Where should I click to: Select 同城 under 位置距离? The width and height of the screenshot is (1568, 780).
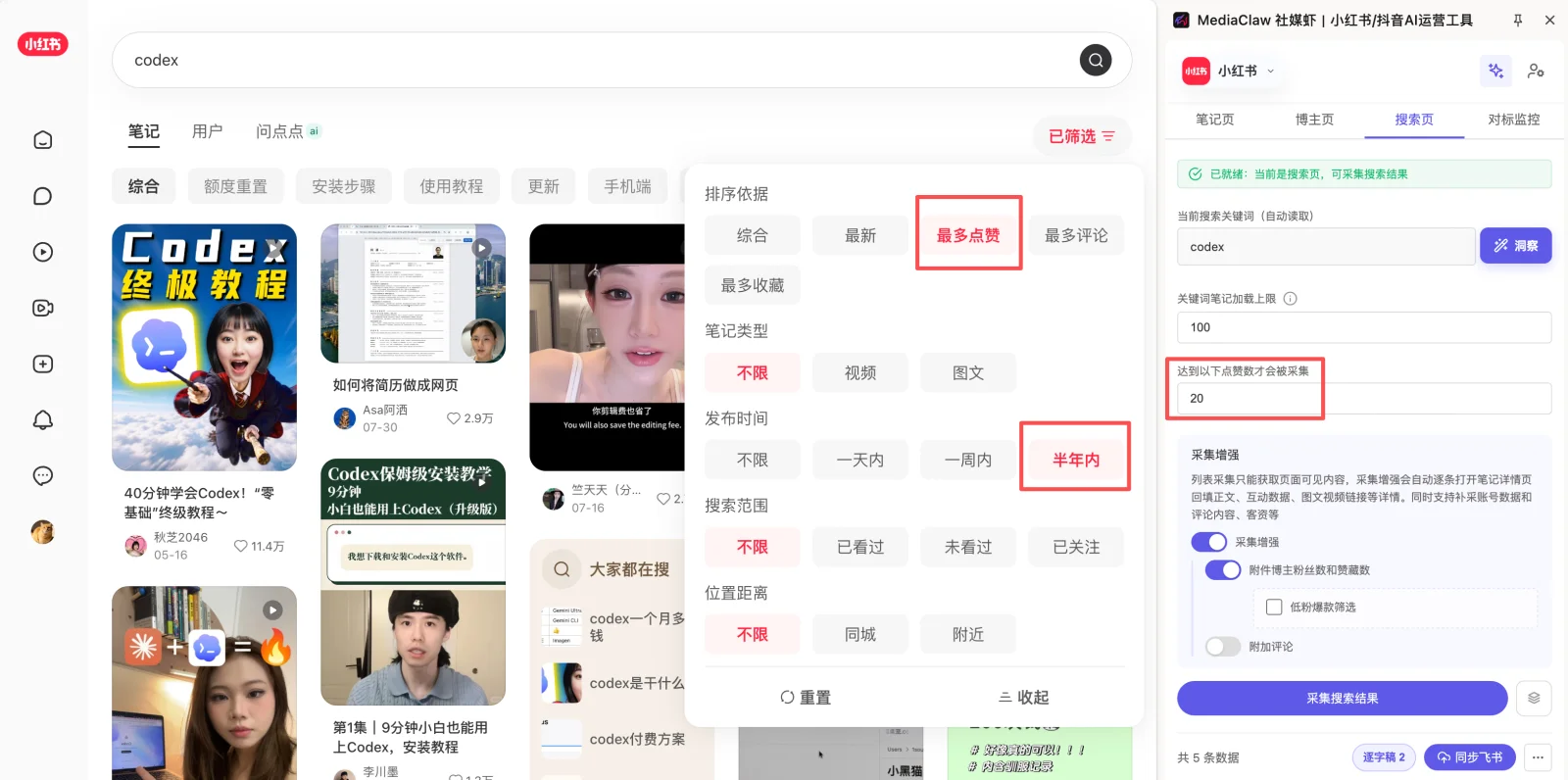point(860,634)
